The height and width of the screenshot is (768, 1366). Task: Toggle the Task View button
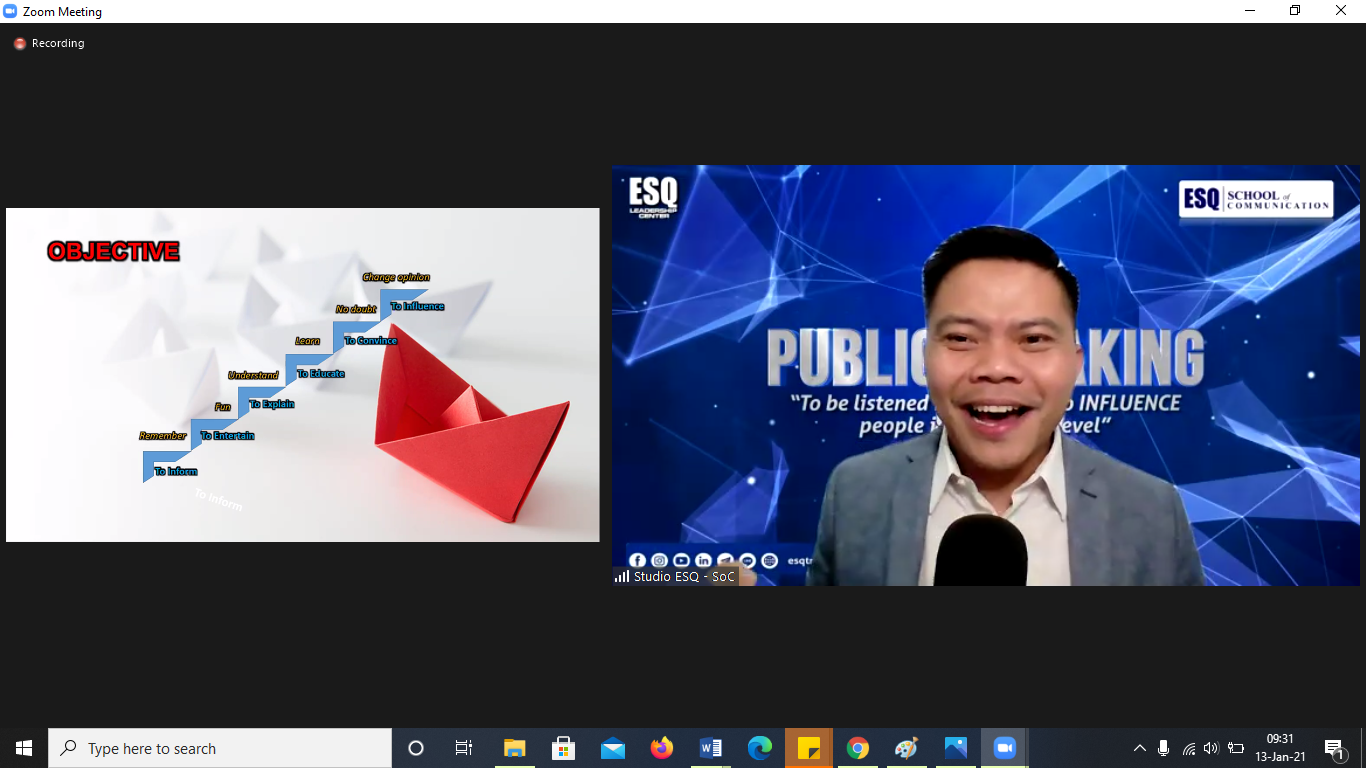tap(464, 748)
